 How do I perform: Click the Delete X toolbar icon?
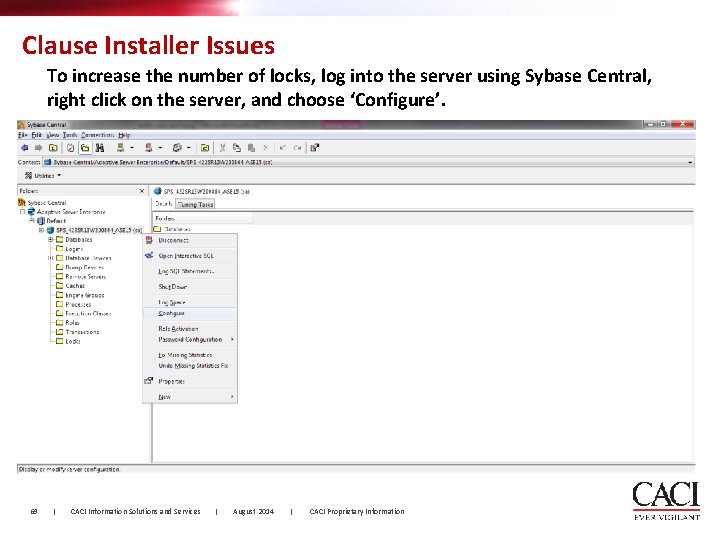[265, 148]
